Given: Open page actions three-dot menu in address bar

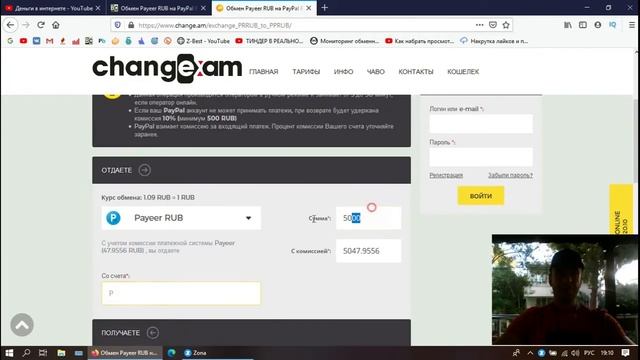Looking at the screenshot, I should [480, 25].
